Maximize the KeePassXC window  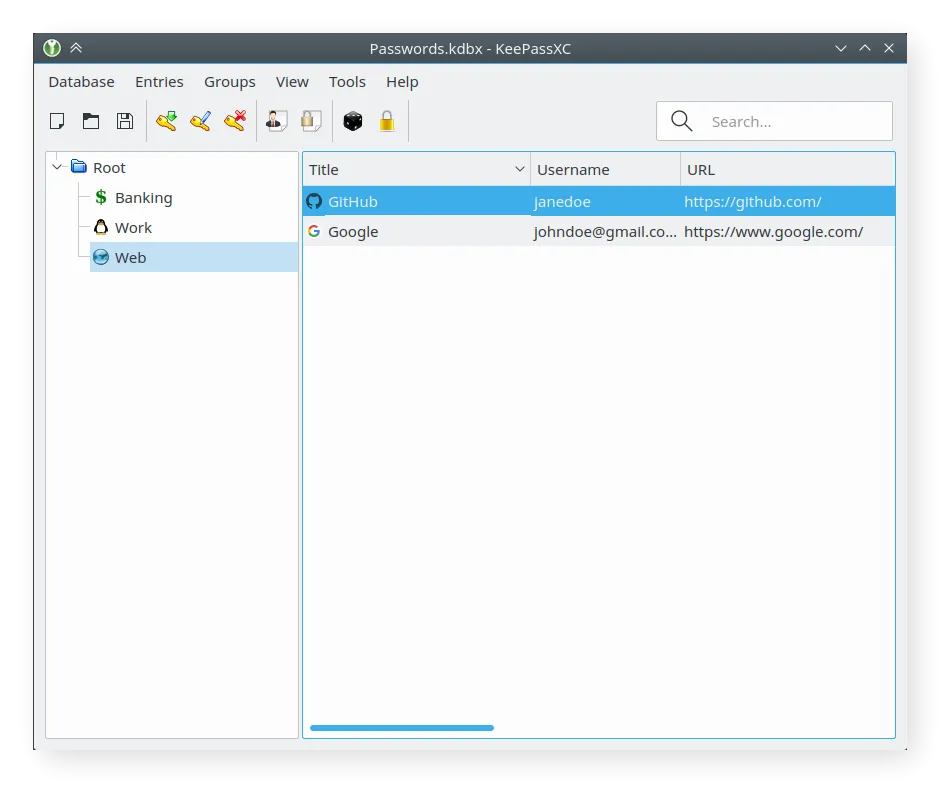coord(865,48)
